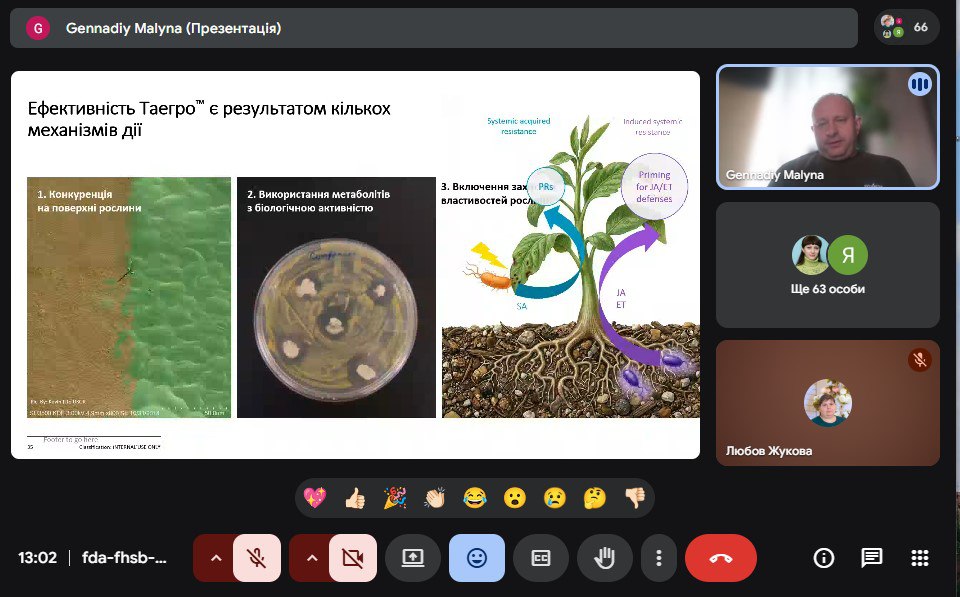
Task: Open the three-dot more options menu
Action: [658, 558]
